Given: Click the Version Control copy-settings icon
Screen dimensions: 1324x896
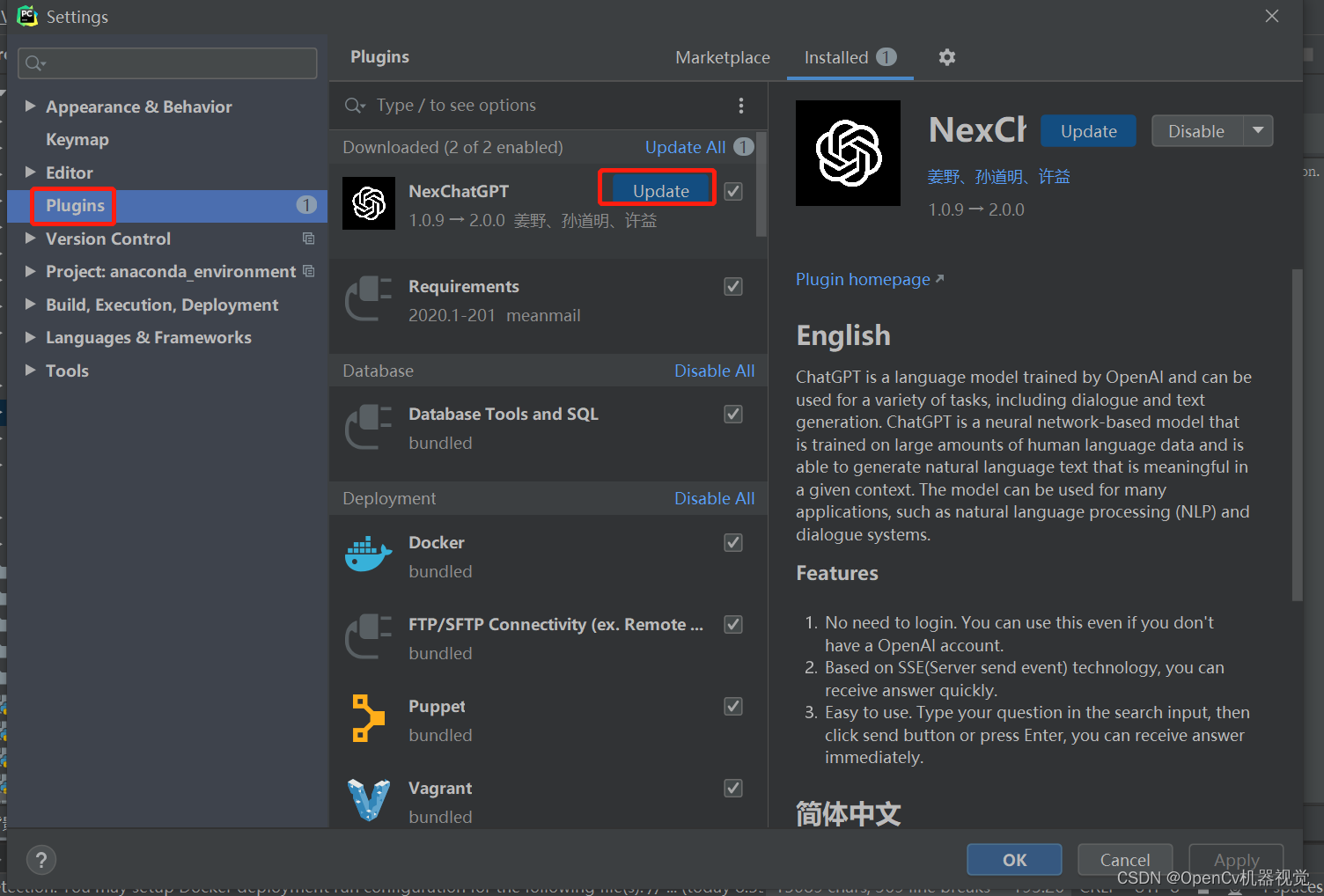Looking at the screenshot, I should tap(308, 239).
